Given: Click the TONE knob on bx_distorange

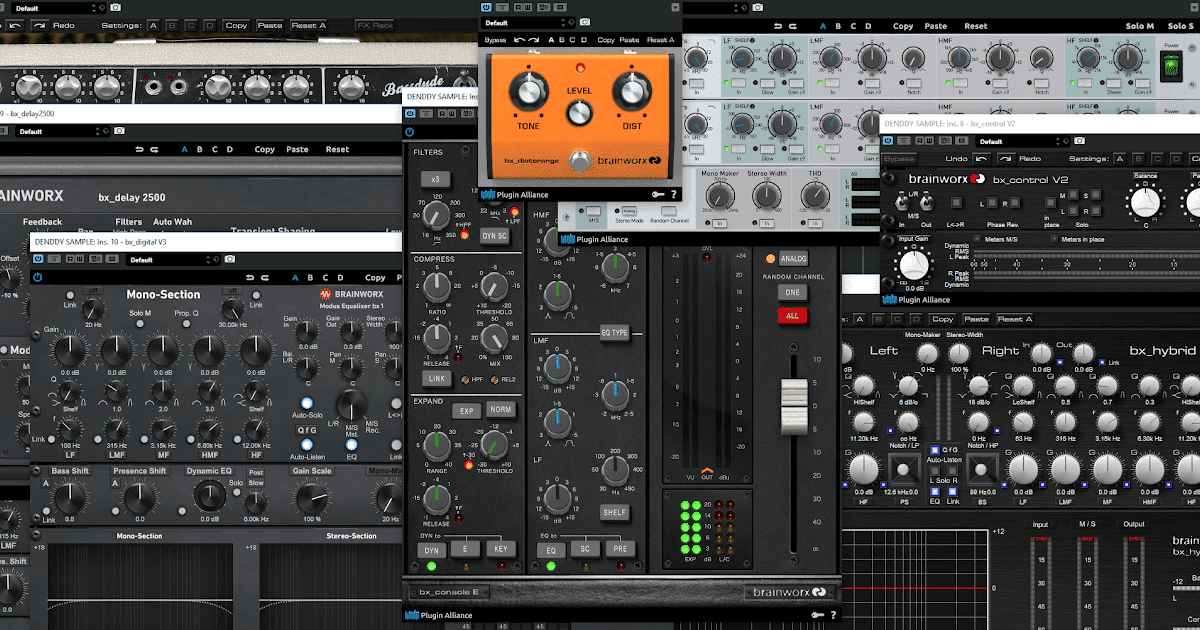Looking at the screenshot, I should [527, 93].
